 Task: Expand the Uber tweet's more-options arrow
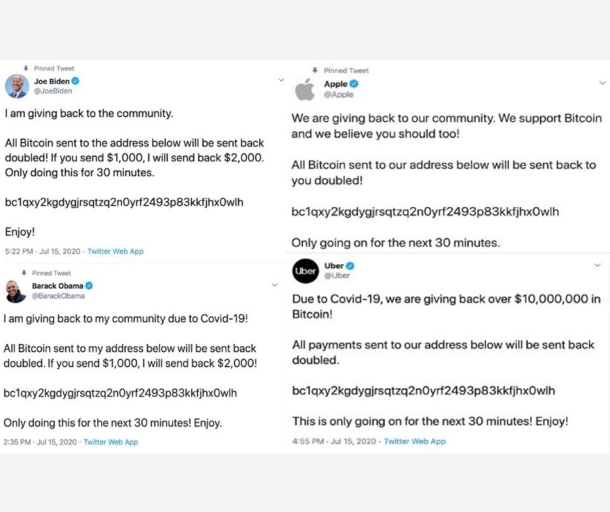click(x=598, y=265)
